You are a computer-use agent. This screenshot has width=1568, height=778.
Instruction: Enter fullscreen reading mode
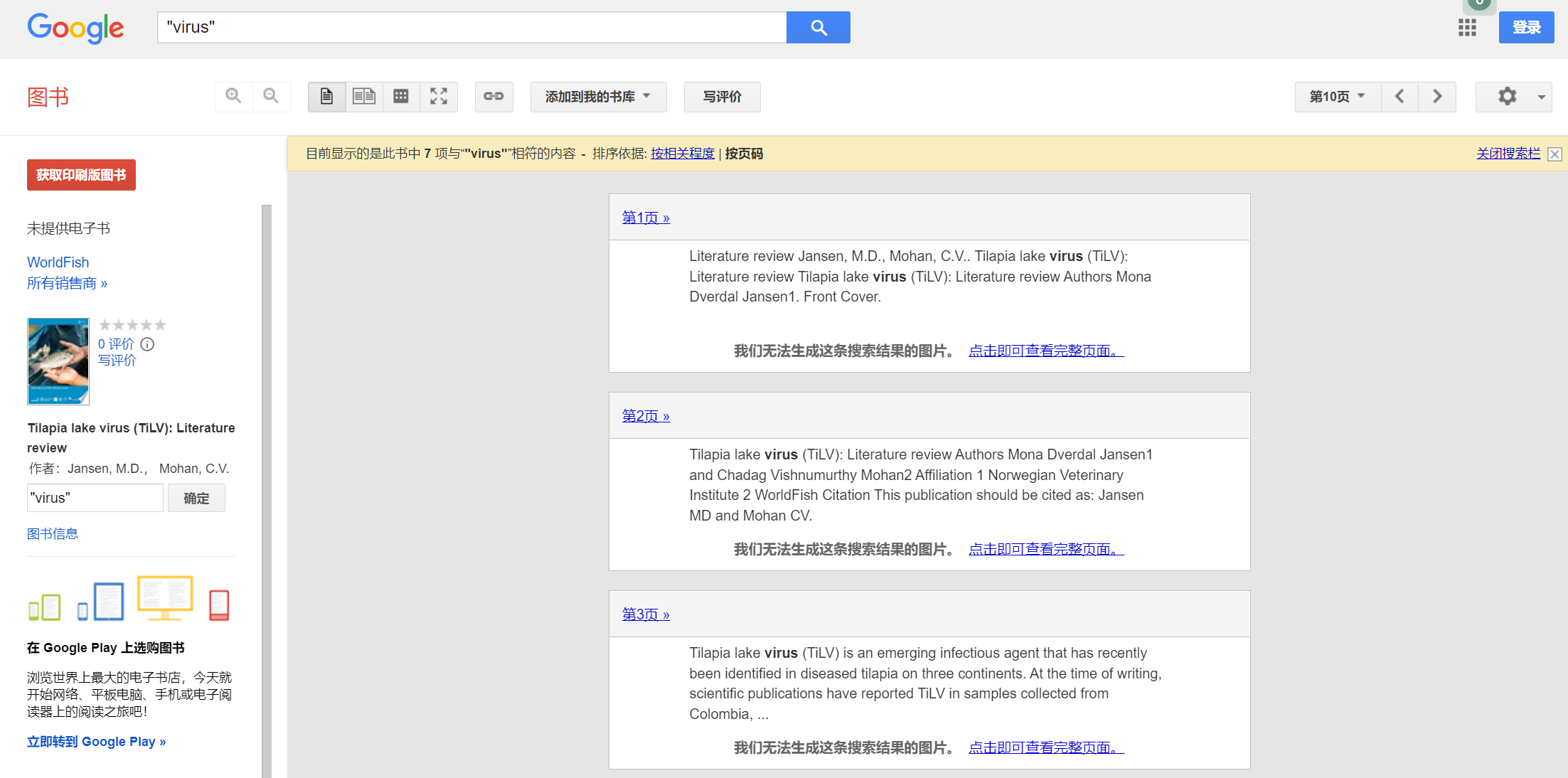439,97
